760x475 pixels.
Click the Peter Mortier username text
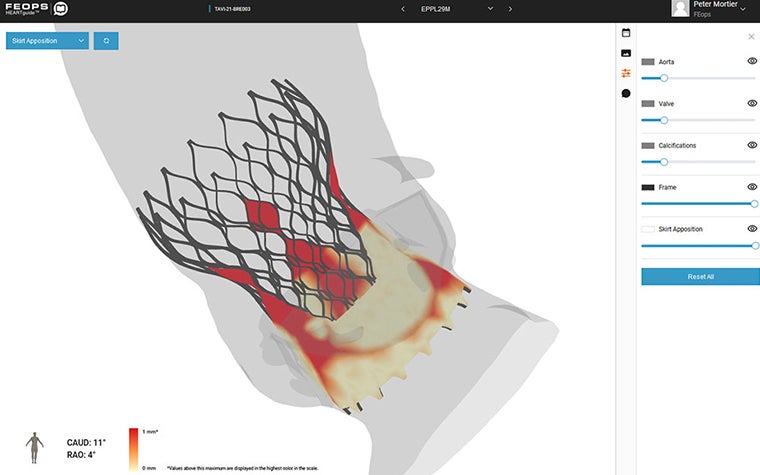click(x=715, y=4)
